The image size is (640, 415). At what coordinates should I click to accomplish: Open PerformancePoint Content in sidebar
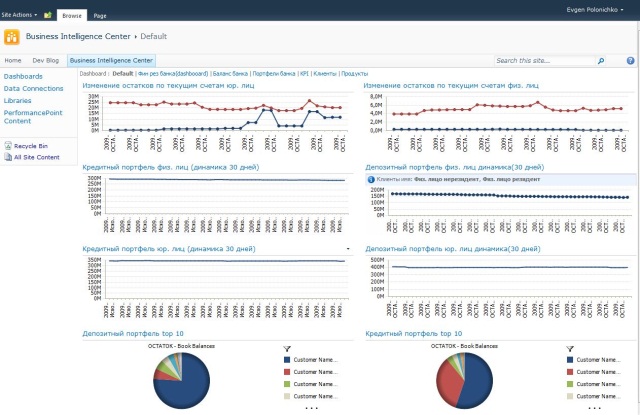(x=31, y=117)
